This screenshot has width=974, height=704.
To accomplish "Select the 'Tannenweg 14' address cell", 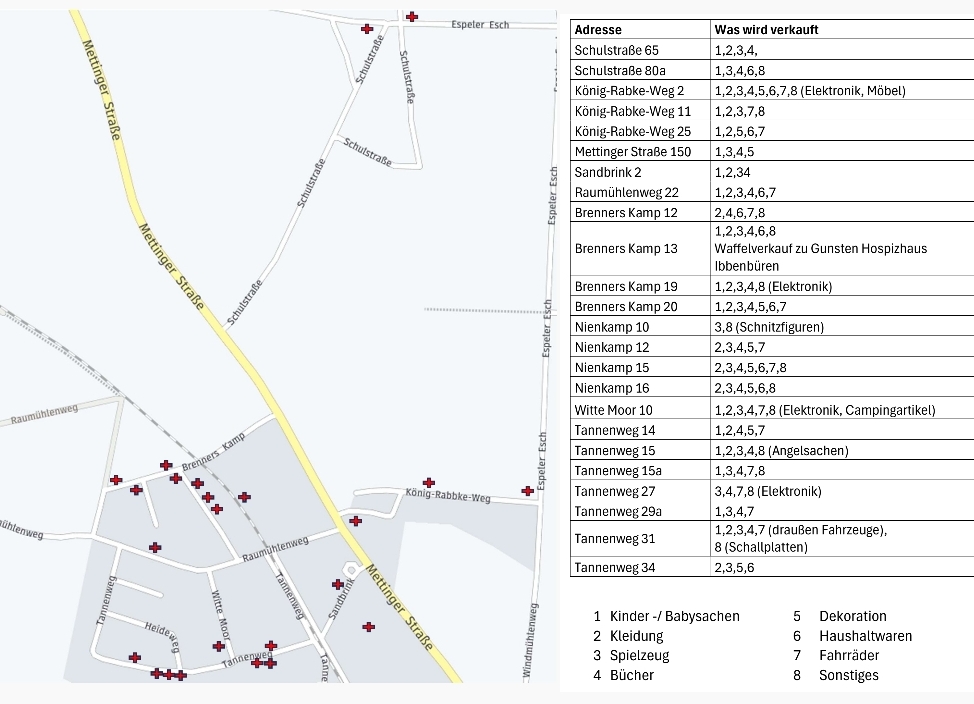I will (x=640, y=430).
